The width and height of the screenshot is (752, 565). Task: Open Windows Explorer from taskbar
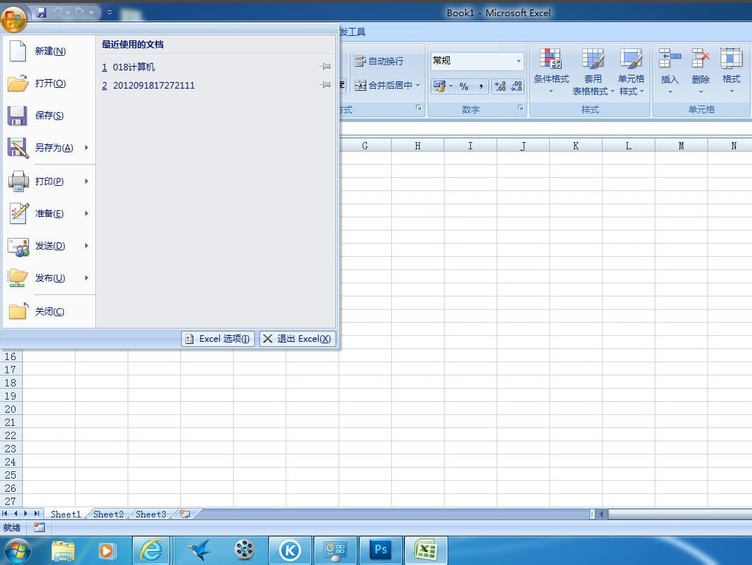click(x=63, y=551)
